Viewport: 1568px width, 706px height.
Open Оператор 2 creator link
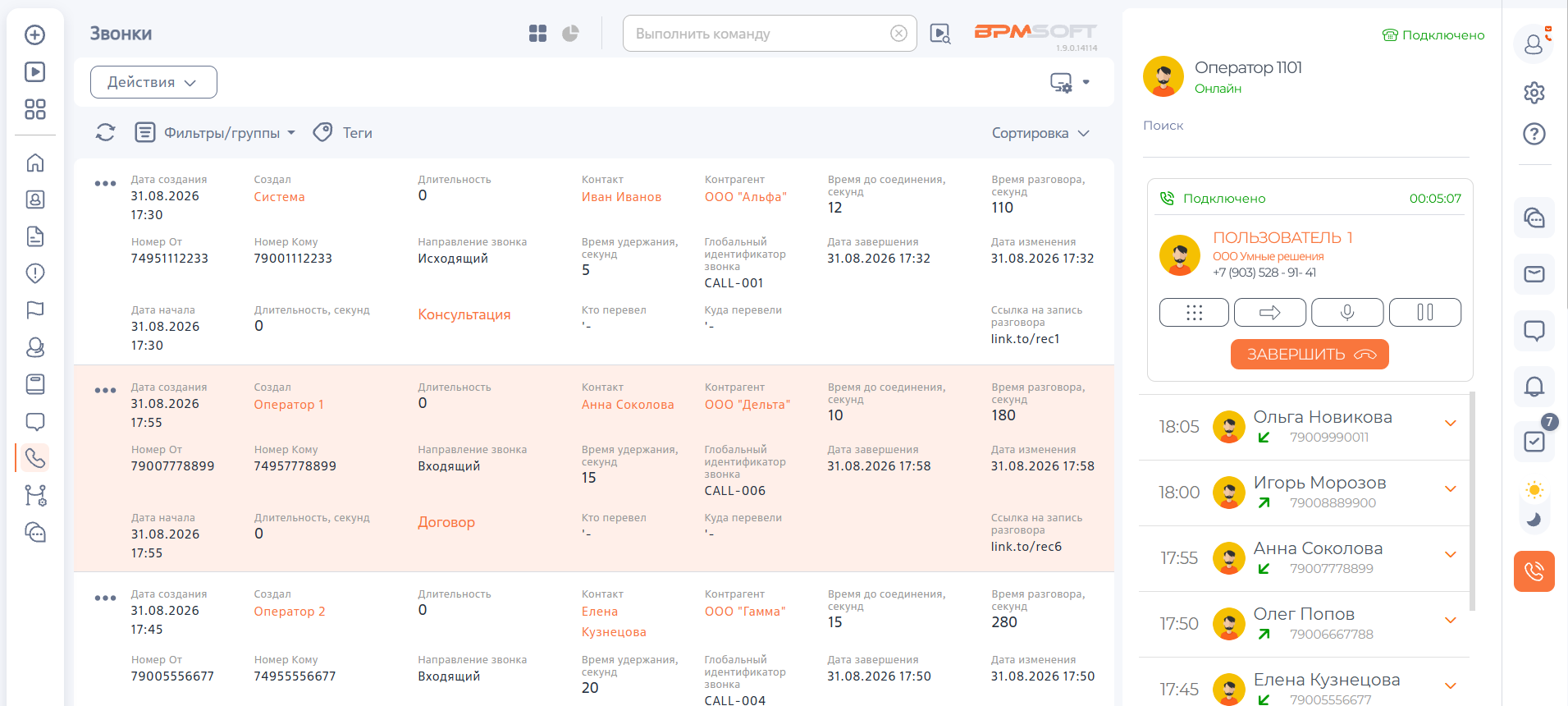[x=289, y=612]
